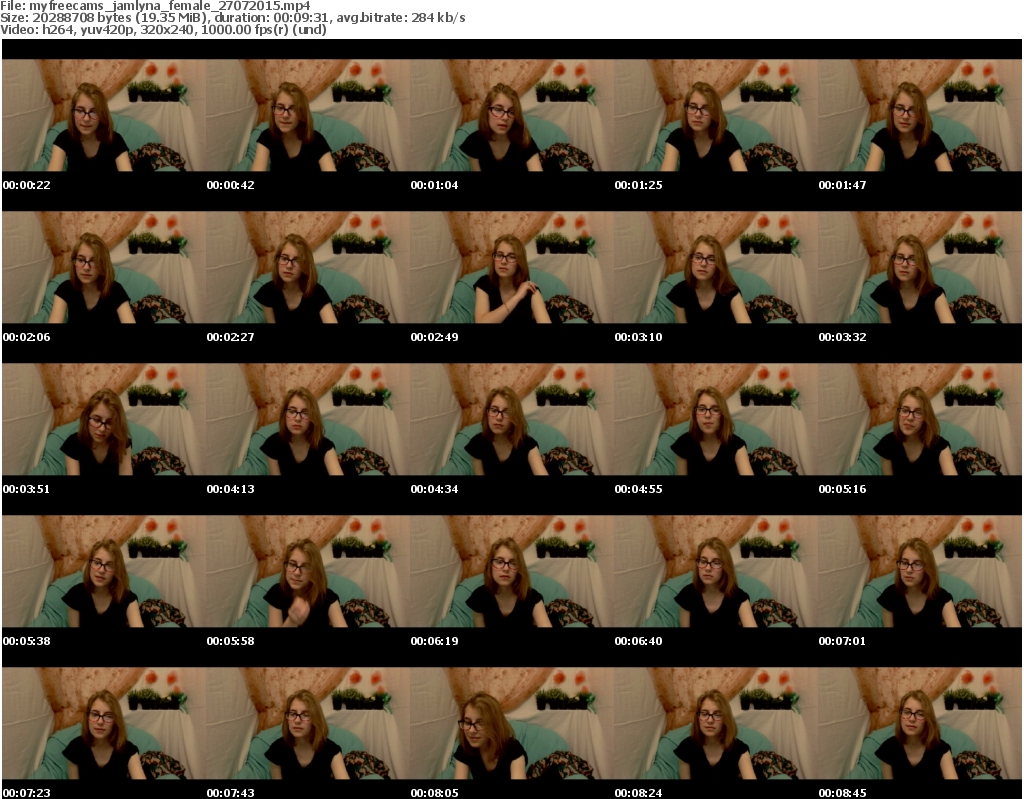Pick the thumbnail frame at 00:05:16

(x=920, y=419)
